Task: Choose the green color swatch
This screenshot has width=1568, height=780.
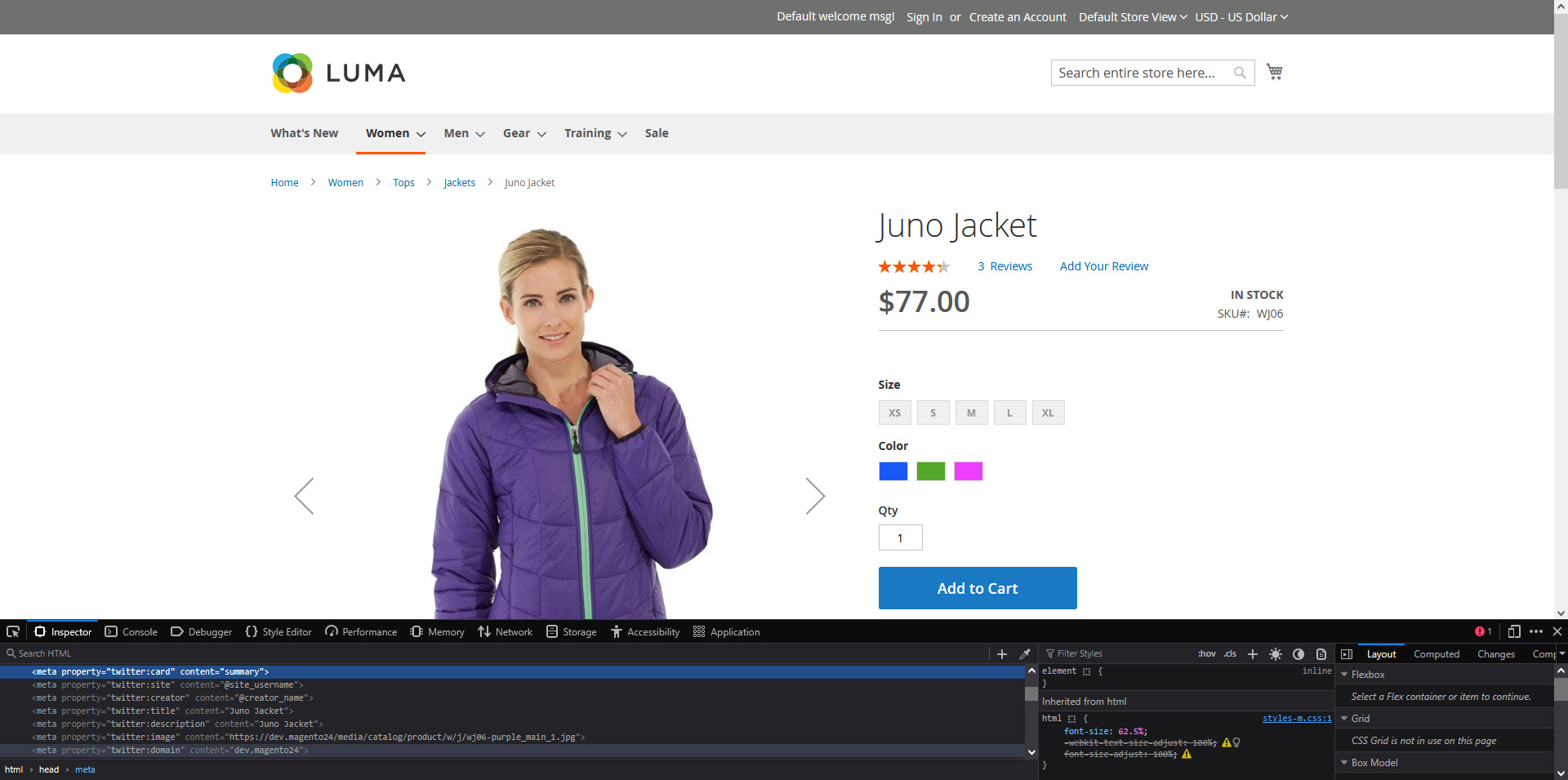Action: pyautogui.click(x=930, y=471)
